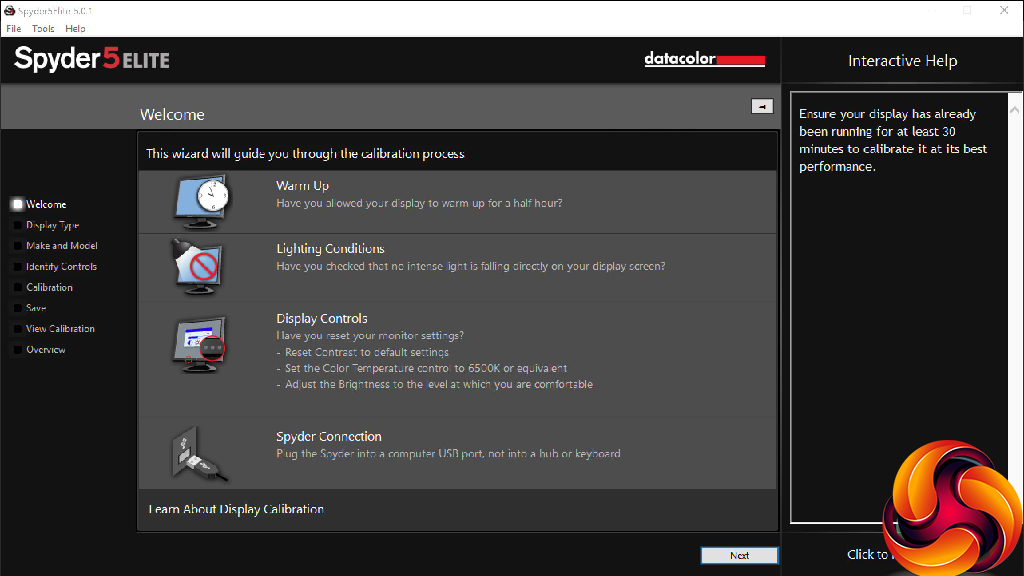This screenshot has height=576, width=1024.
Task: Close the SpyderElite window
Action: 1004,10
